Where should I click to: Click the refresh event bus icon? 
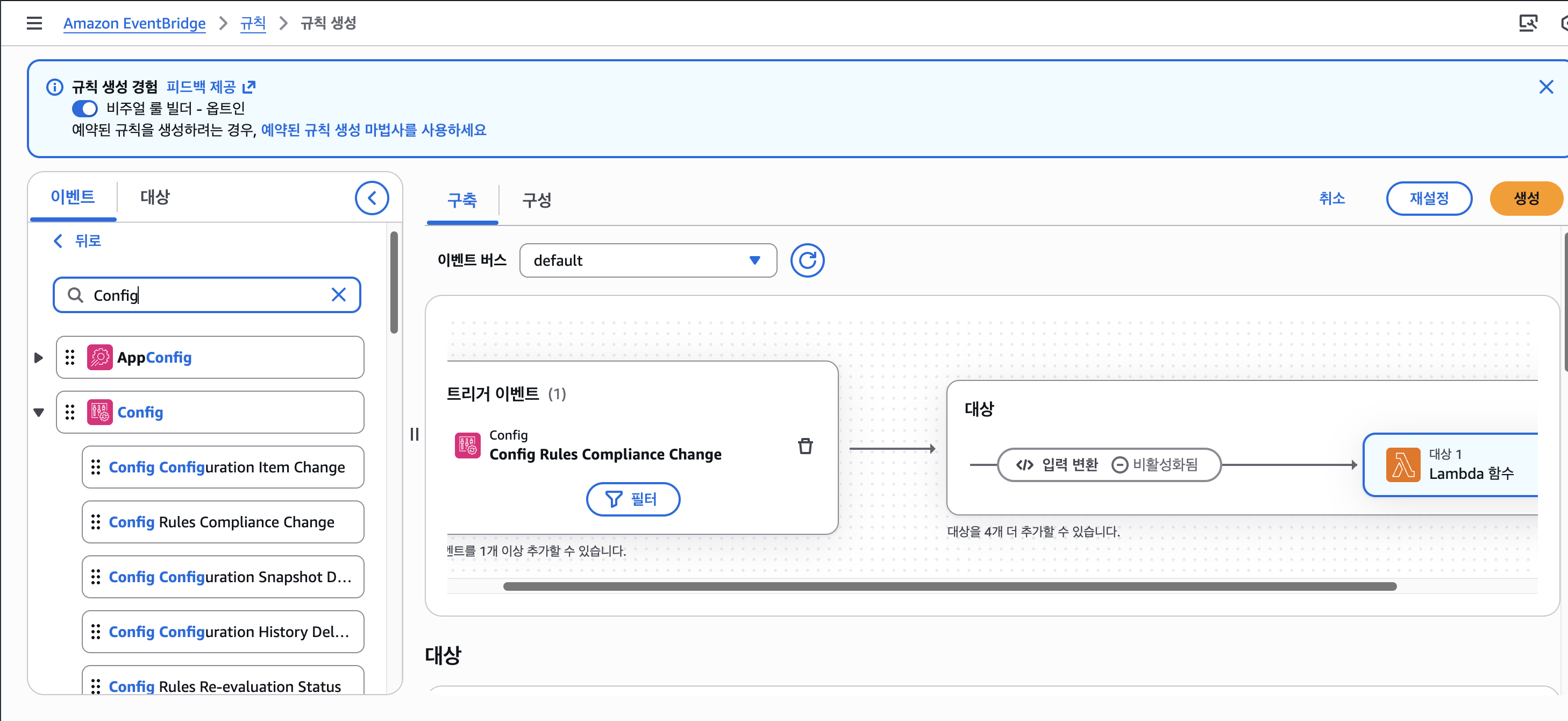[x=807, y=260]
